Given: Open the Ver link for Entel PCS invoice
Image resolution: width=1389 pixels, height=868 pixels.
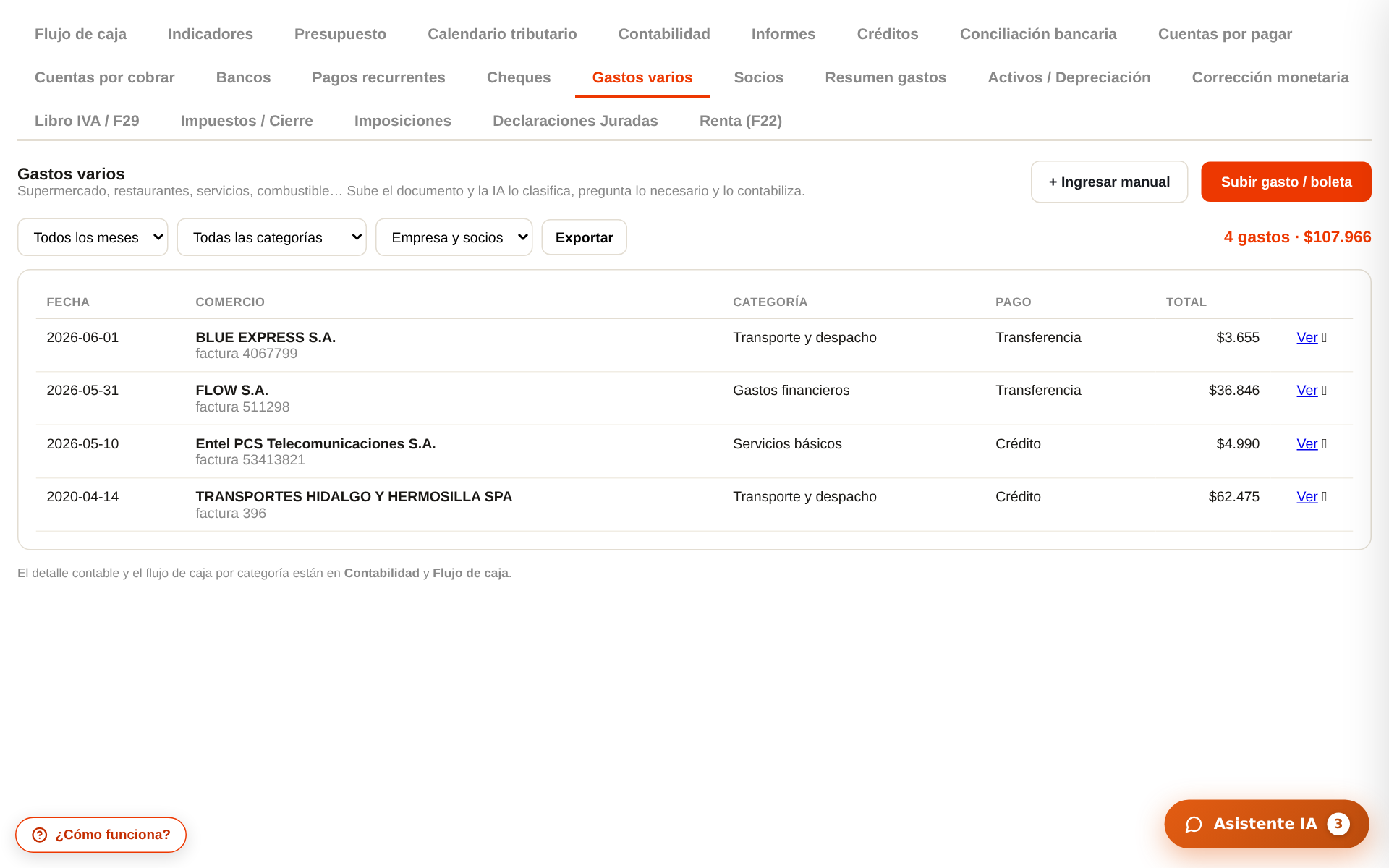Looking at the screenshot, I should tap(1307, 444).
